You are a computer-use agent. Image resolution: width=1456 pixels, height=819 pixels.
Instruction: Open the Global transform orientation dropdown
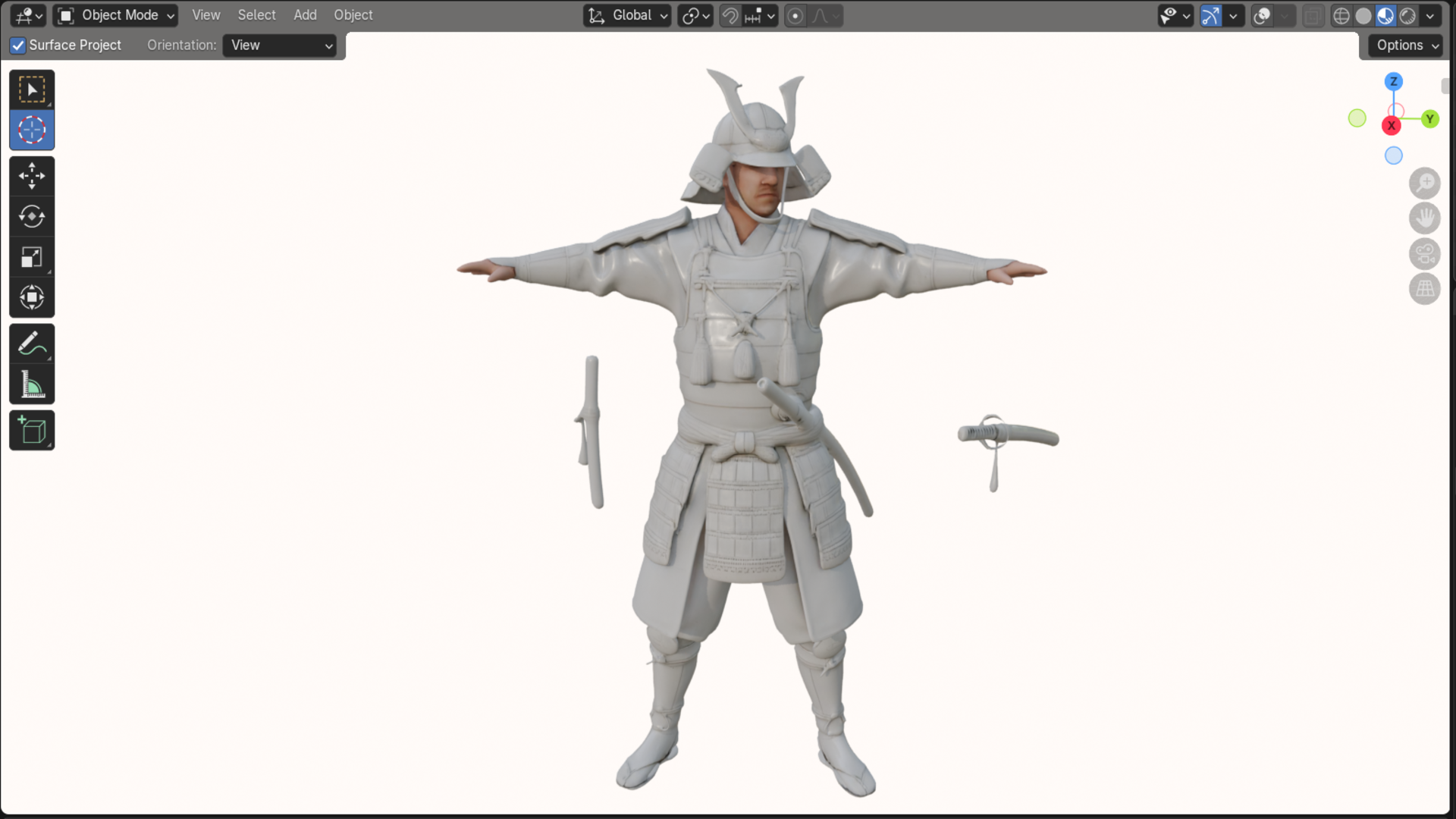pos(628,15)
